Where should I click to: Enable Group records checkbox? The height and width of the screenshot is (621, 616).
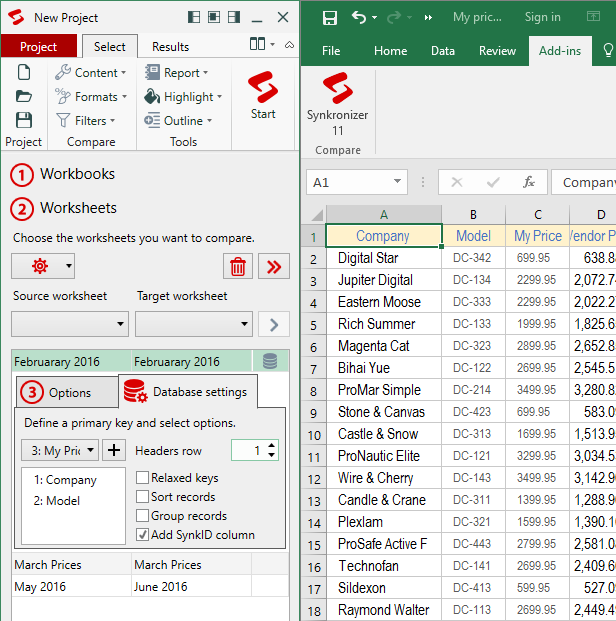(x=142, y=516)
